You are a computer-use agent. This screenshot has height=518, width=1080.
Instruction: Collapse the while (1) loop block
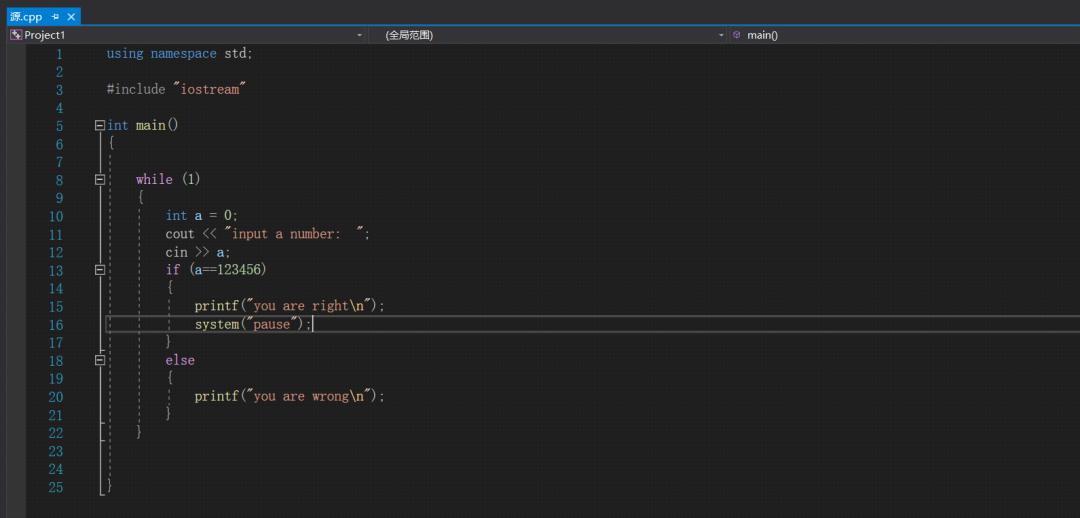(x=100, y=180)
